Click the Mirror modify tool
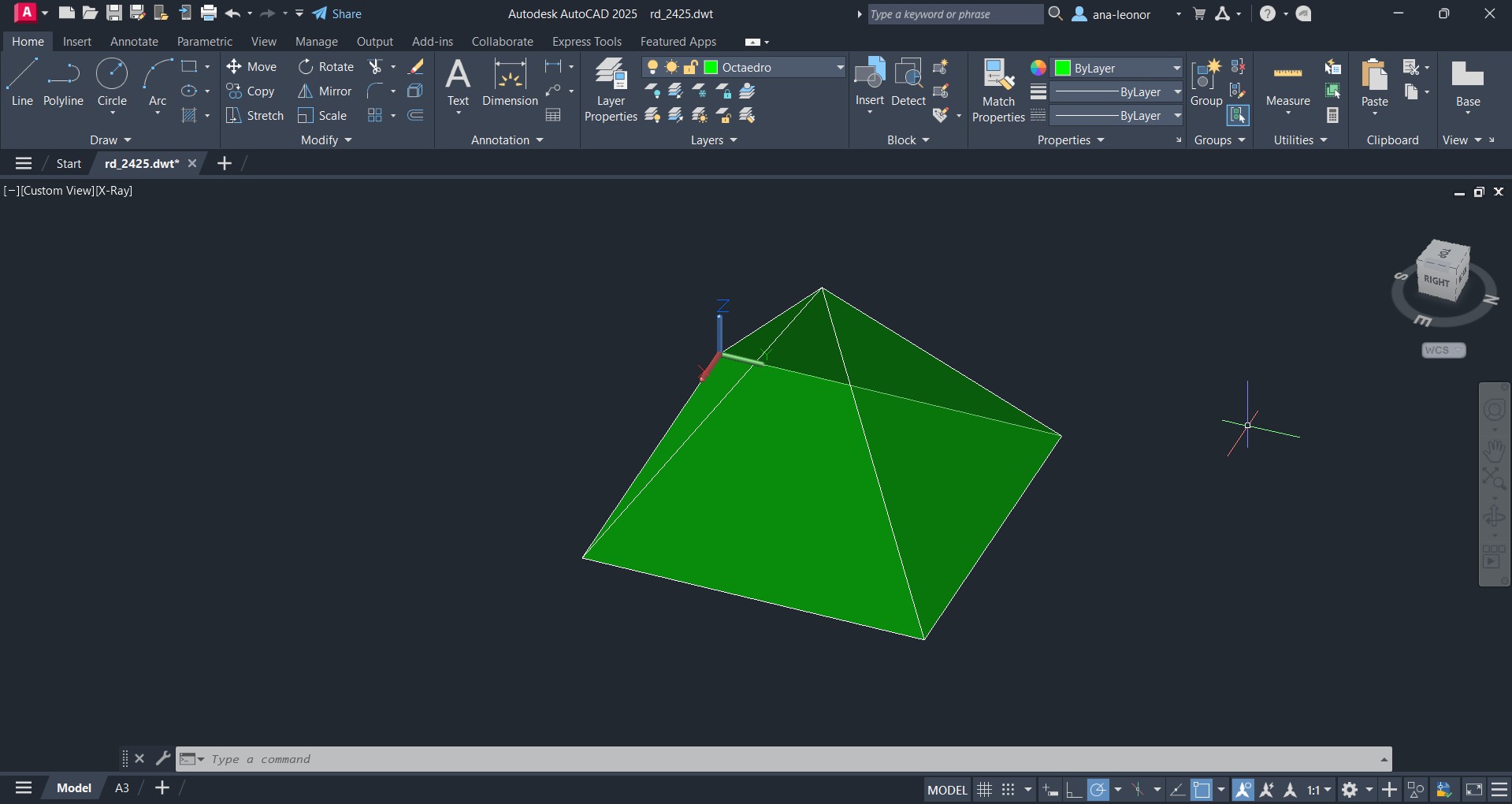The image size is (1512, 804). click(x=325, y=91)
